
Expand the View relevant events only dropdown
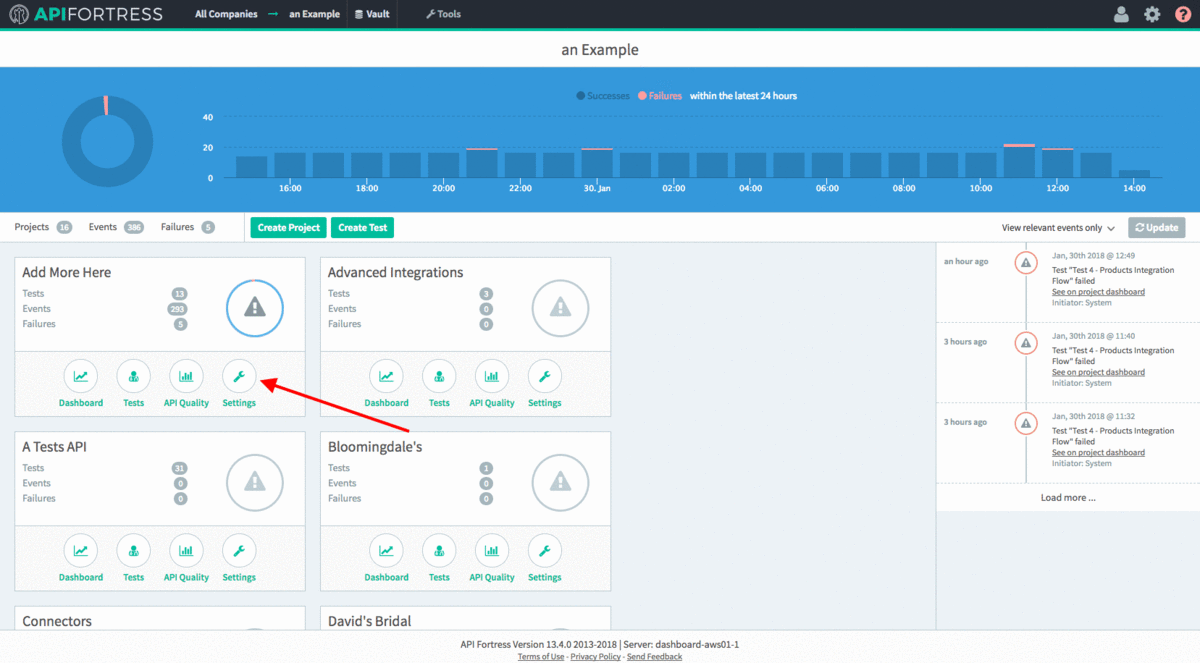click(x=1058, y=228)
